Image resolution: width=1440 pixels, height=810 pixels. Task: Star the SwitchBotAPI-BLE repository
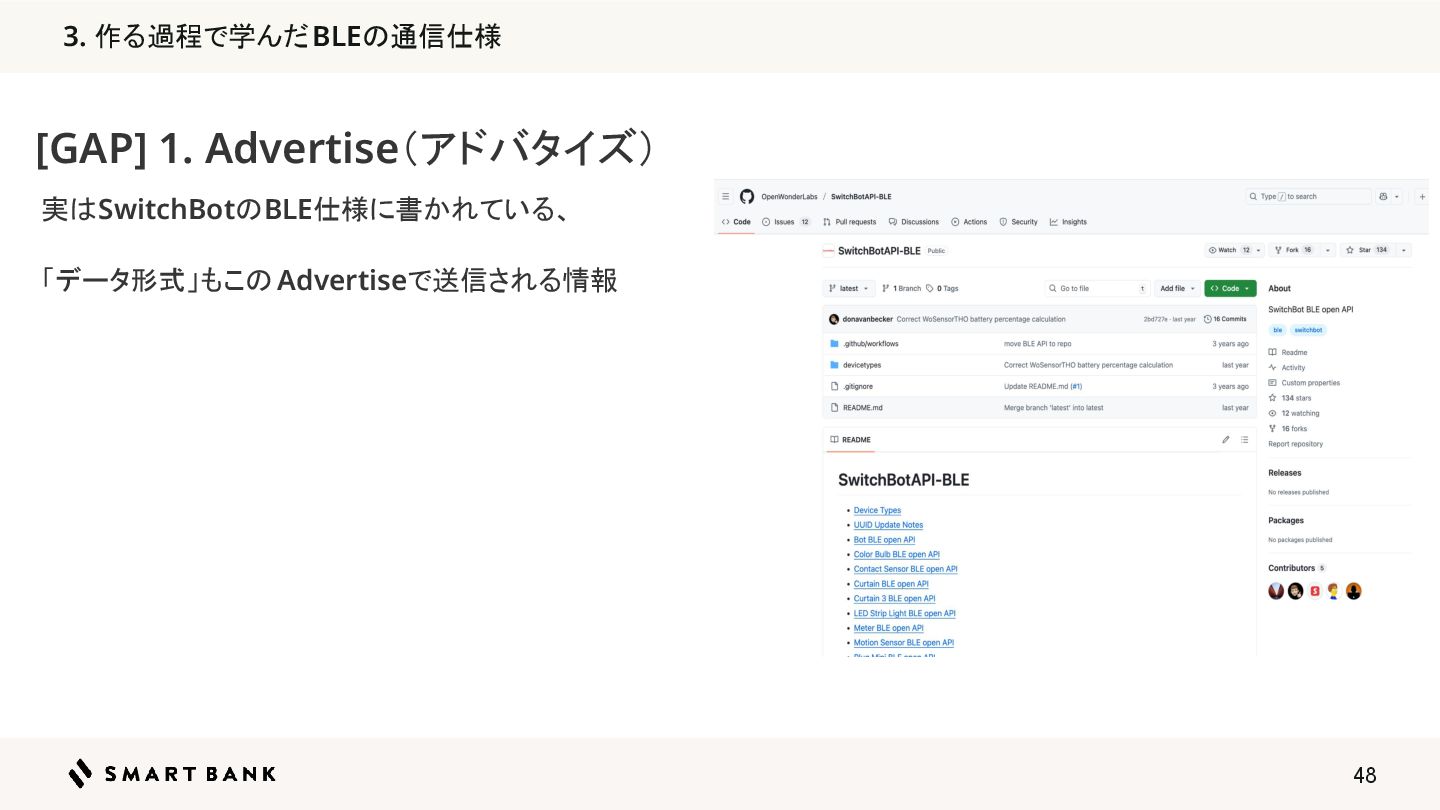(x=1366, y=250)
